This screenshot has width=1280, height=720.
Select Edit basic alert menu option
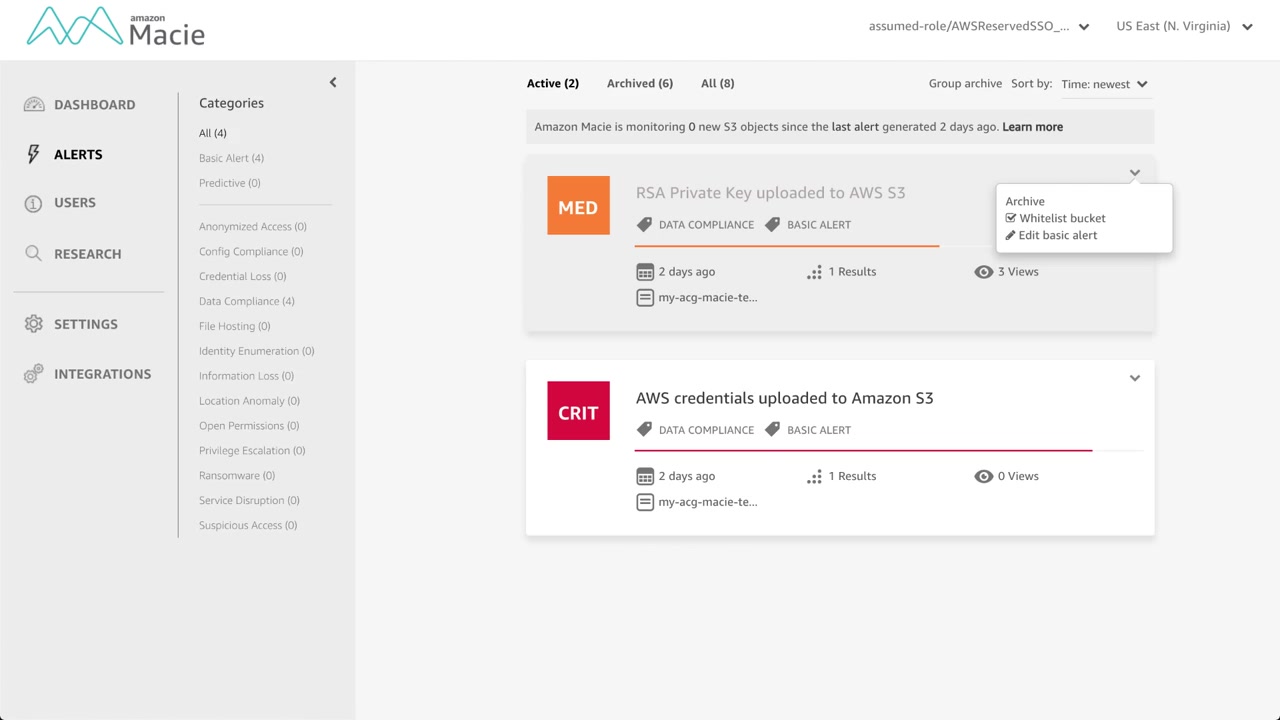[x=1057, y=235]
